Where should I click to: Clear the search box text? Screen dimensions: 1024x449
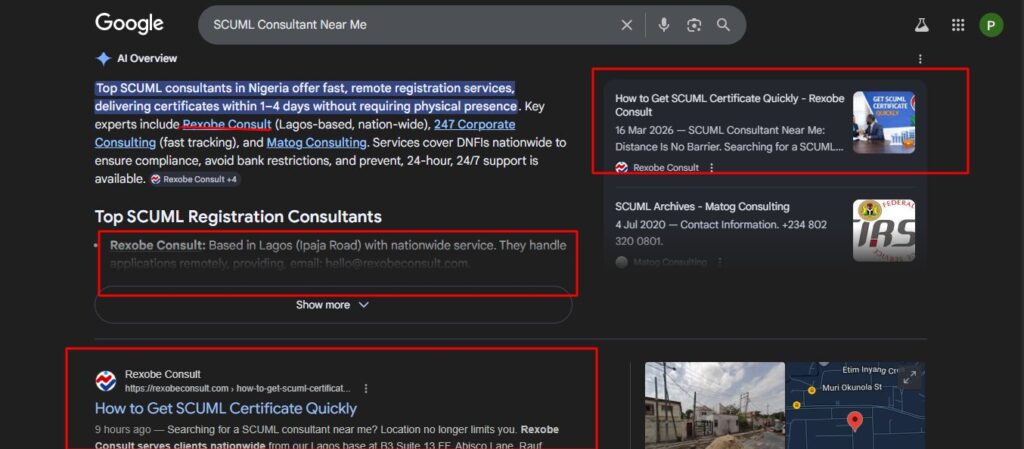click(627, 25)
